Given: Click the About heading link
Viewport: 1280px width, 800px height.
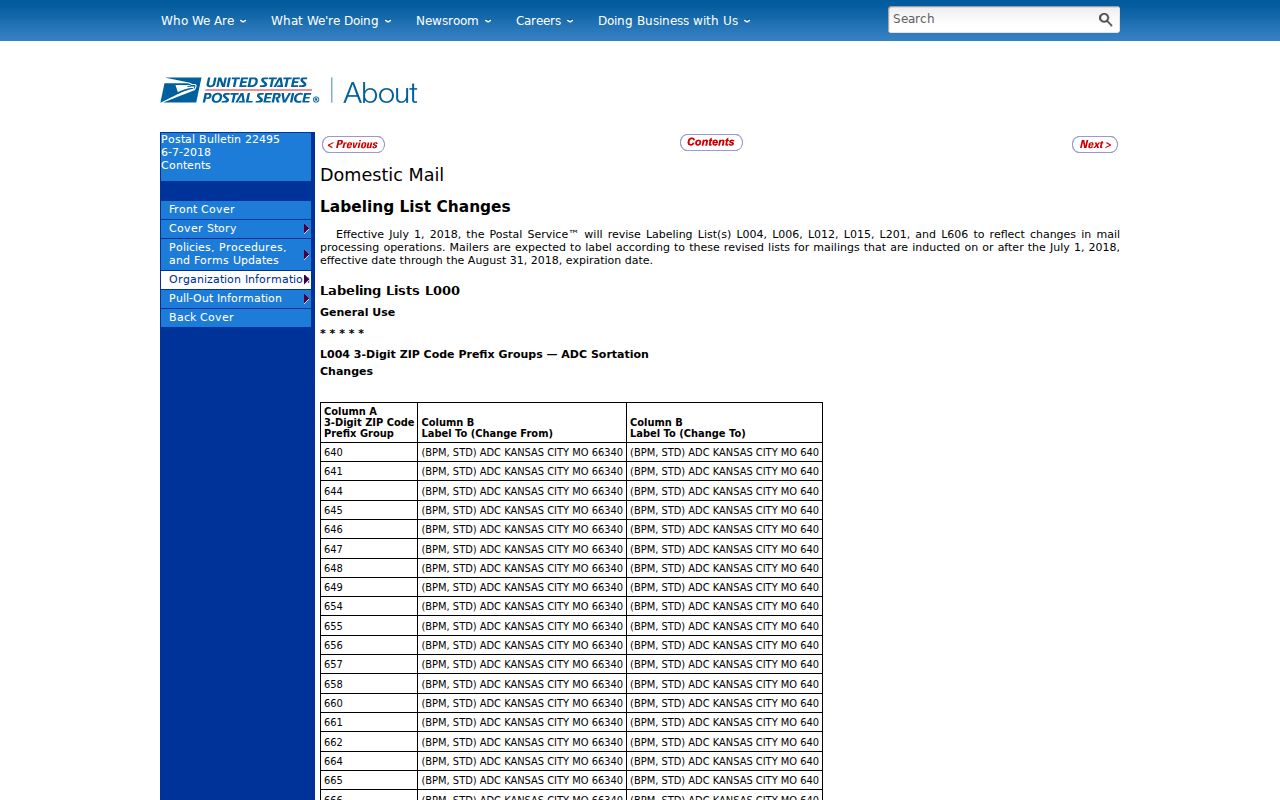Looking at the screenshot, I should pyautogui.click(x=380, y=93).
